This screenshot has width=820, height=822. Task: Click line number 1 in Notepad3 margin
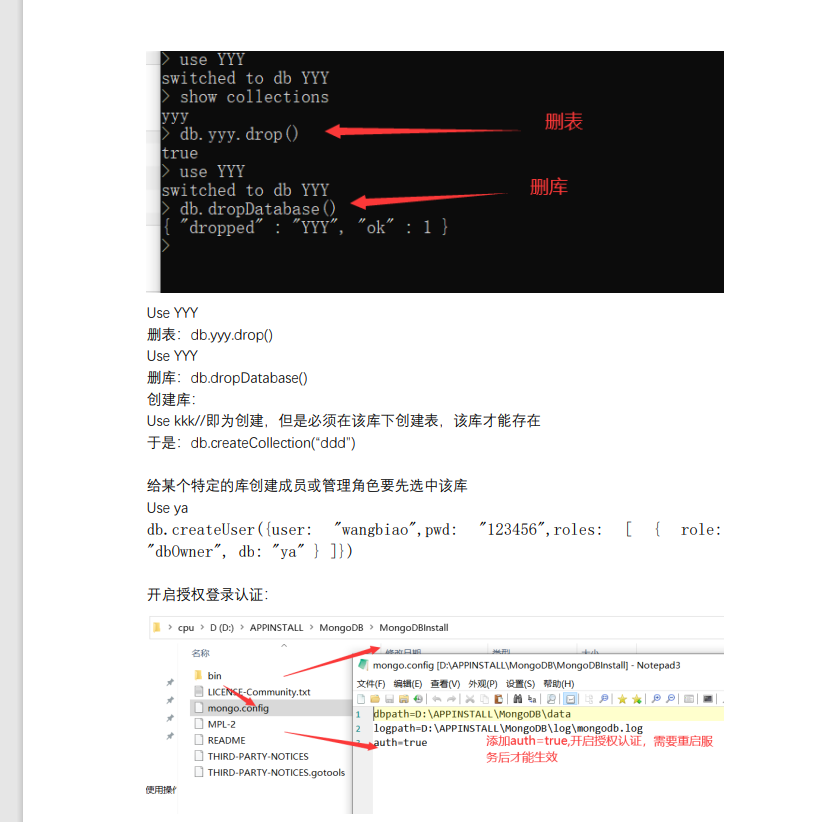point(358,714)
